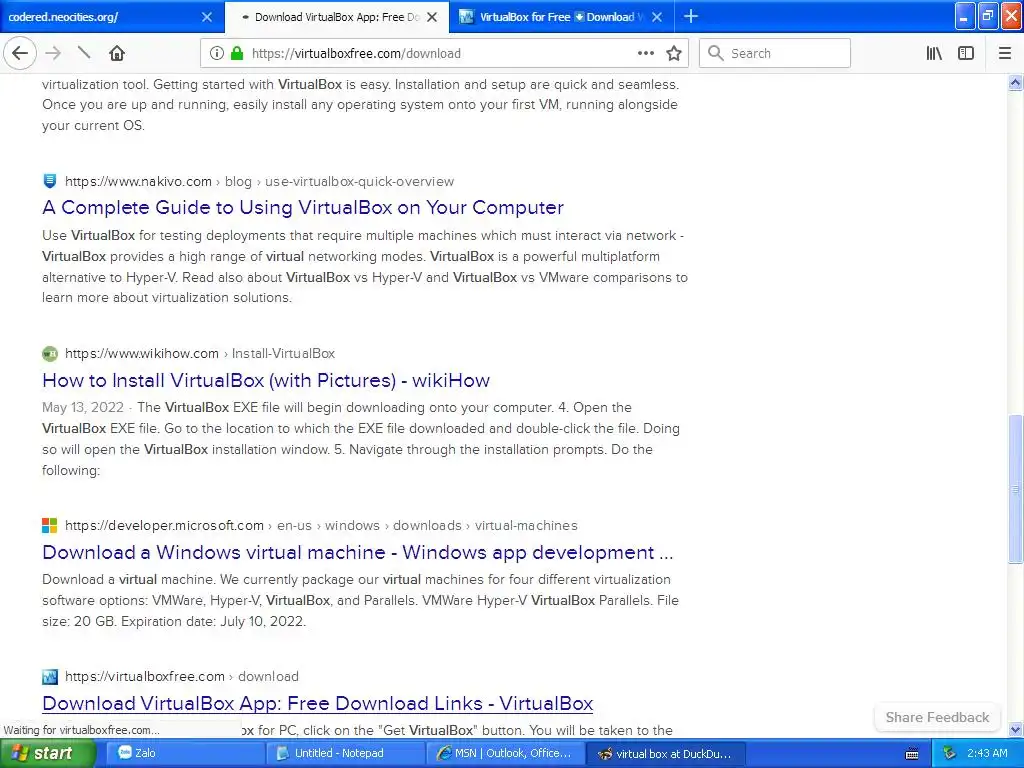Open How to Install VirtualBox wikiHow link
Viewport: 1024px width, 768px height.
(266, 380)
